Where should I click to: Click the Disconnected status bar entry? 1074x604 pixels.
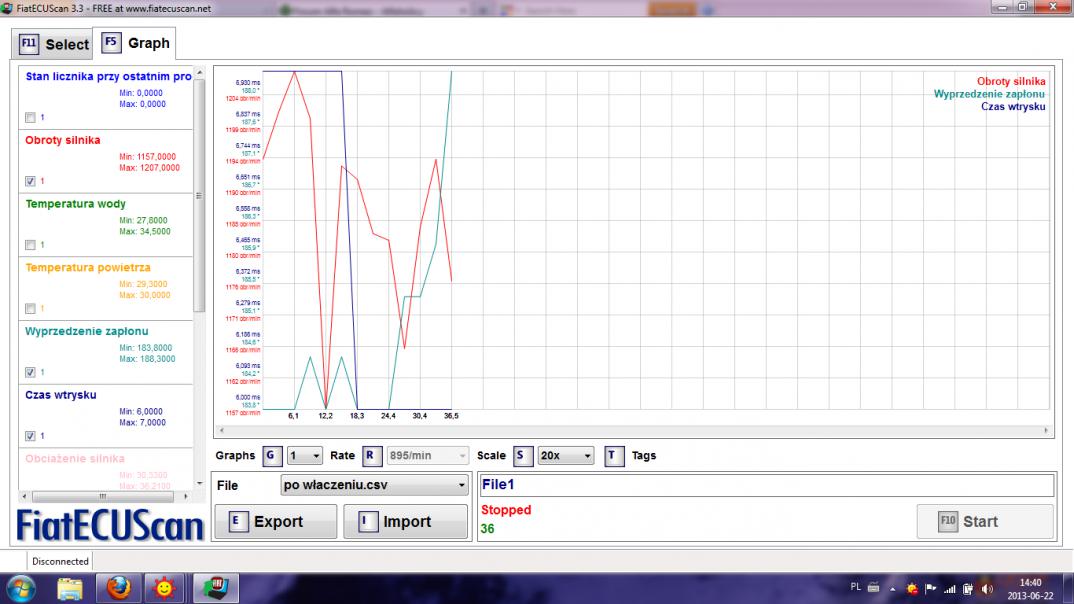coord(60,562)
